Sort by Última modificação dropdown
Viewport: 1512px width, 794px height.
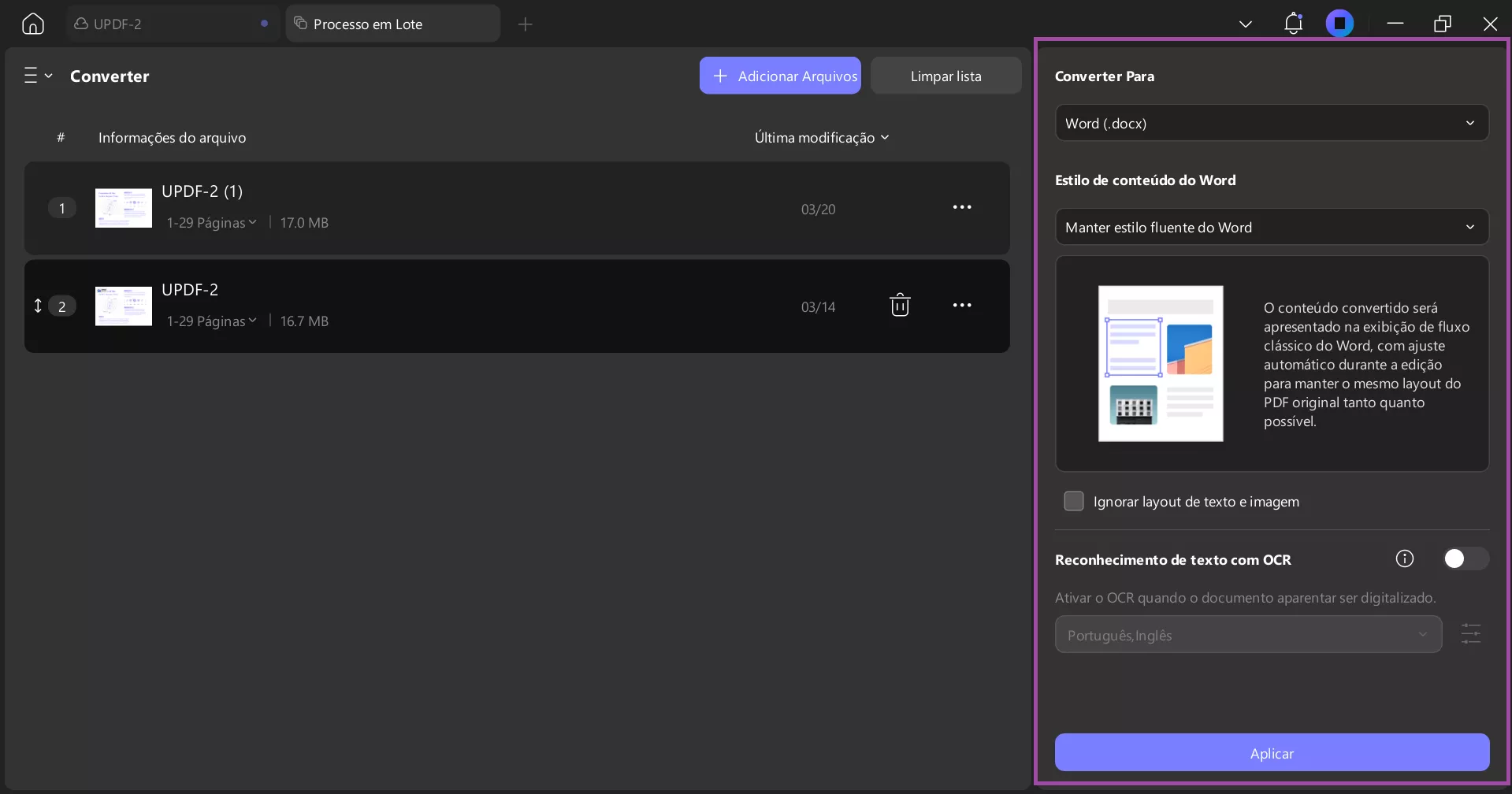click(x=822, y=138)
